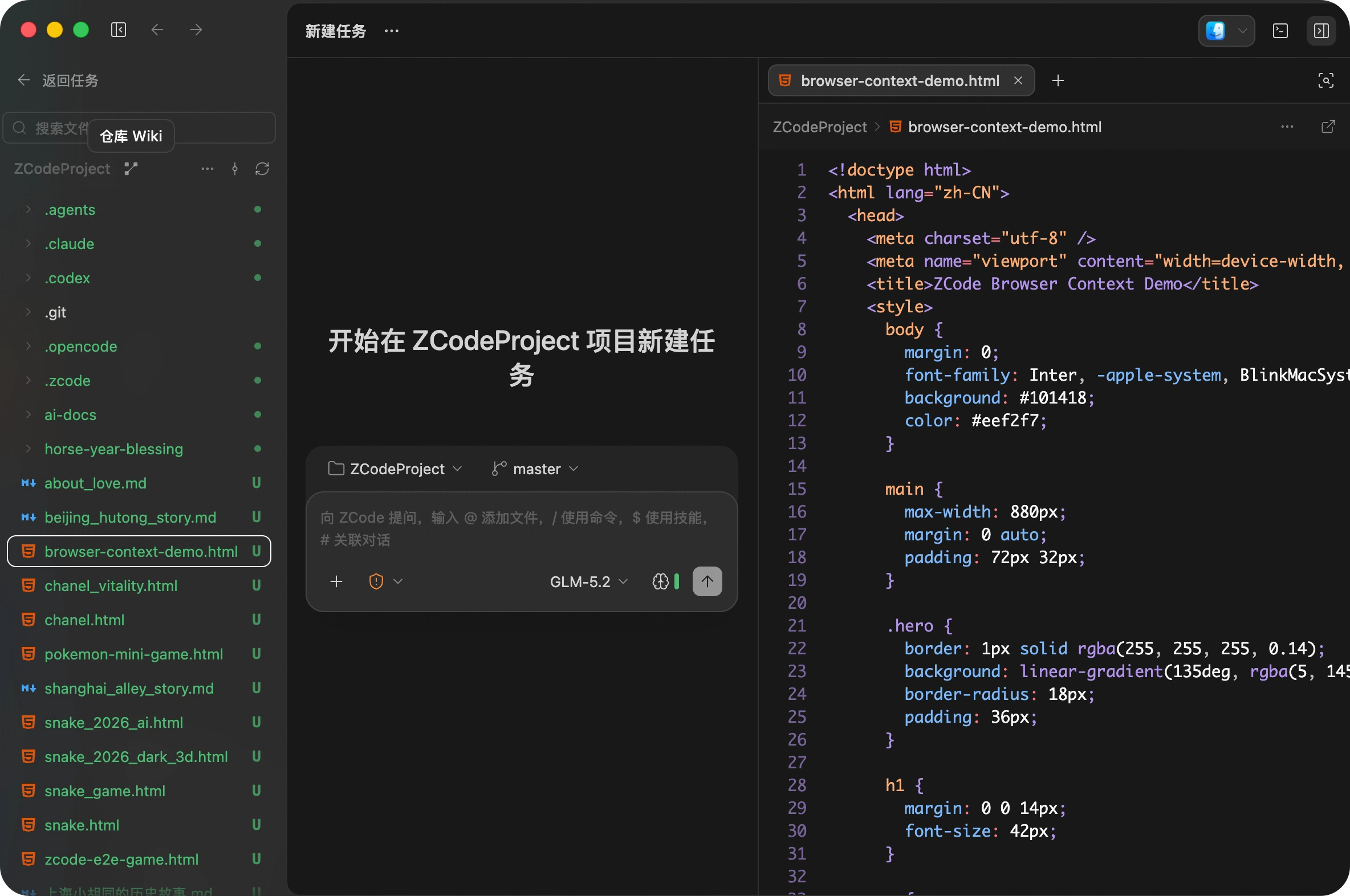The width and height of the screenshot is (1350, 896).
Task: Open pokemon-mini-game.html file
Action: tap(139, 654)
